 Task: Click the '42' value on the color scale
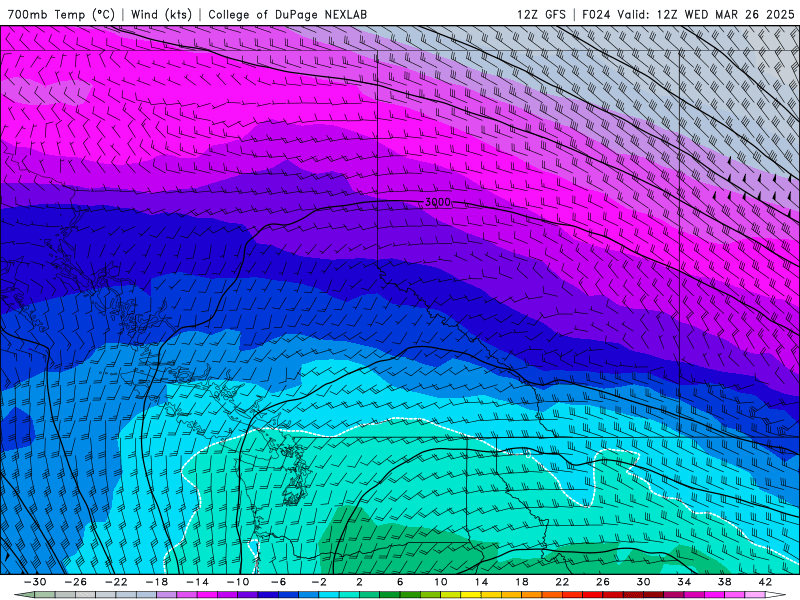point(765,582)
